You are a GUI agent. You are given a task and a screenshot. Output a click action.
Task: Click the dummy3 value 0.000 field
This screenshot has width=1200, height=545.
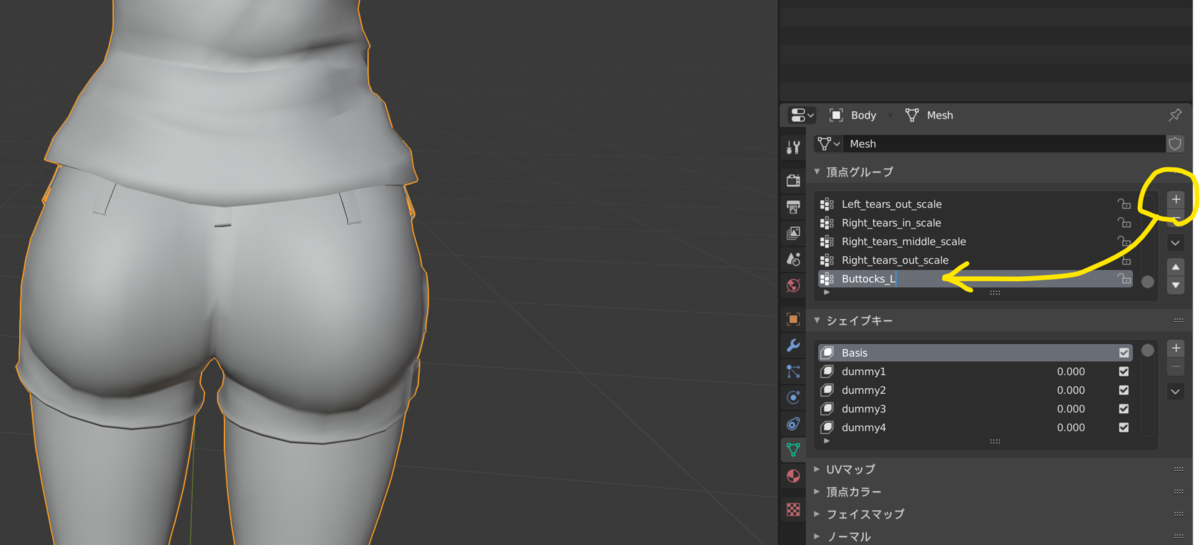pos(1070,409)
